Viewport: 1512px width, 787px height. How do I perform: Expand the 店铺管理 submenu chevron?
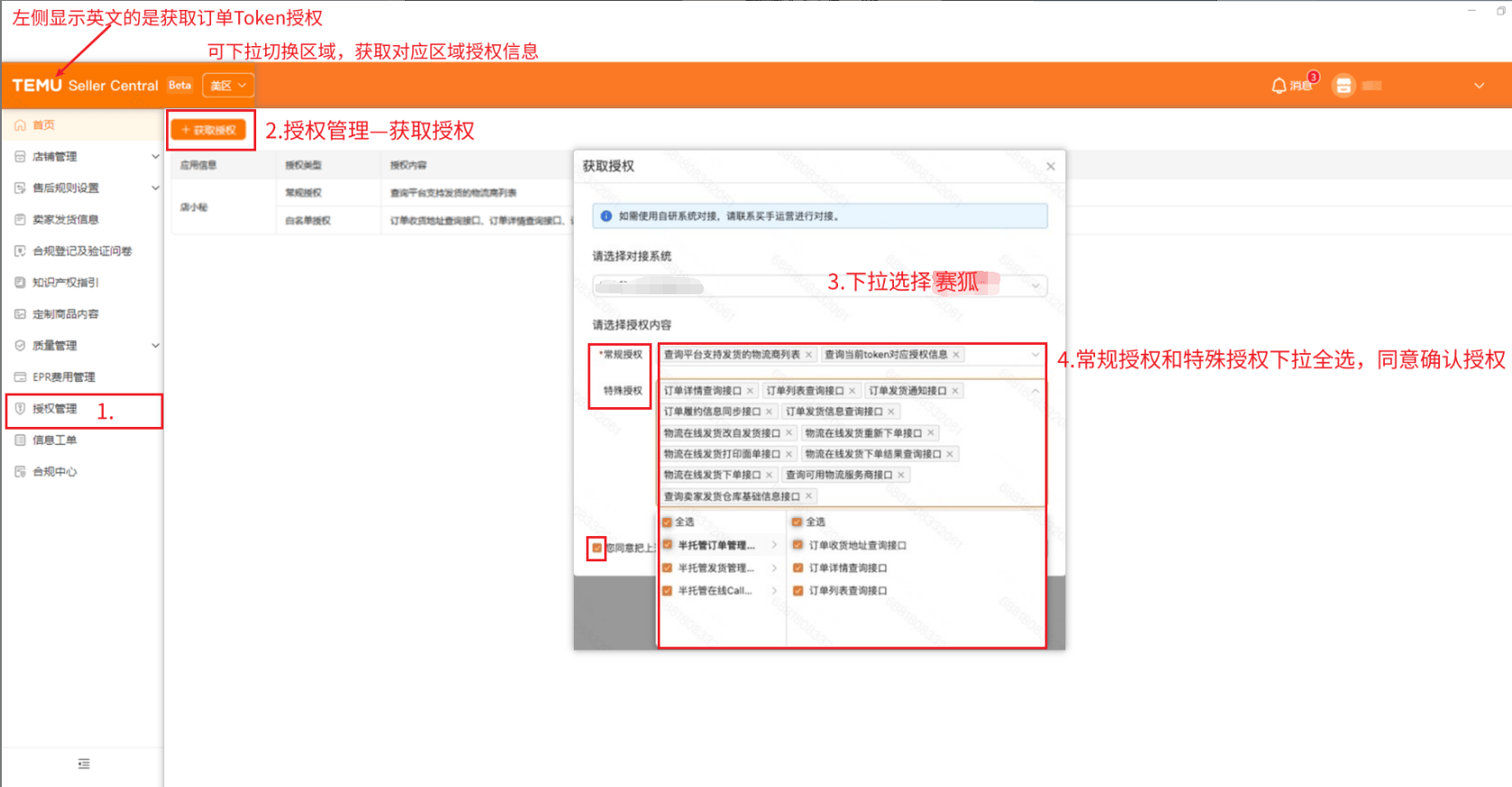tap(155, 157)
